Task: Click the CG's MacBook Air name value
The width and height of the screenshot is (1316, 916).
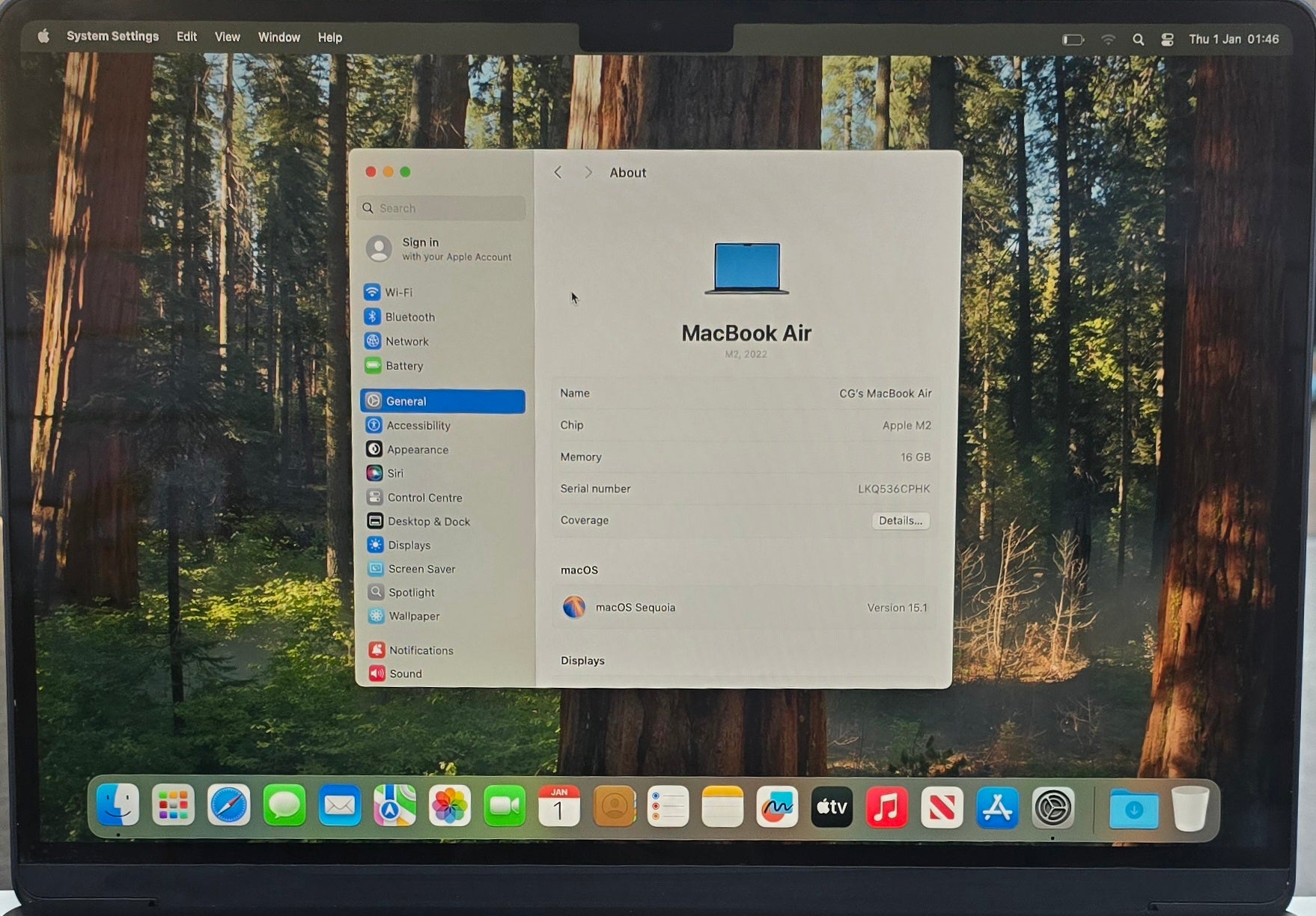Action: 886,394
